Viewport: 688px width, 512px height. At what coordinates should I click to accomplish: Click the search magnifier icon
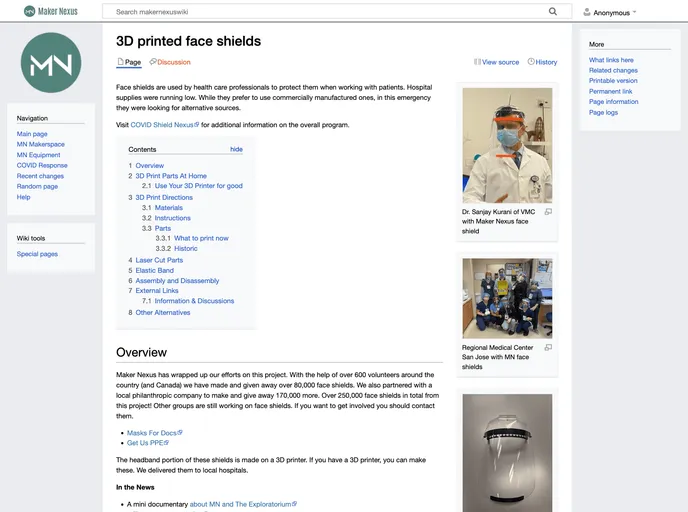[553, 11]
